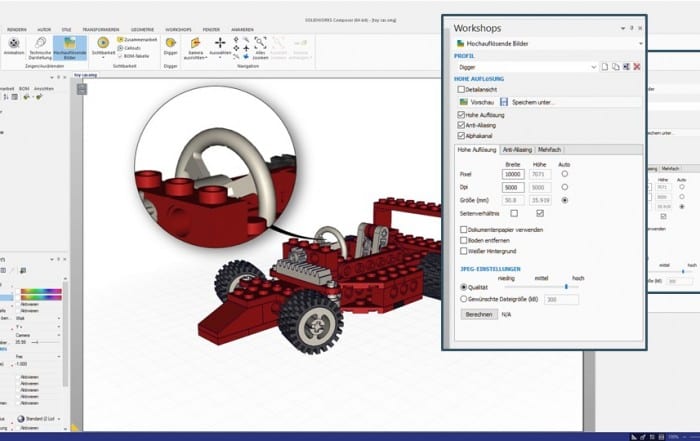Click the Pixel Breite field showing 10000
The image size is (700, 441).
point(513,174)
